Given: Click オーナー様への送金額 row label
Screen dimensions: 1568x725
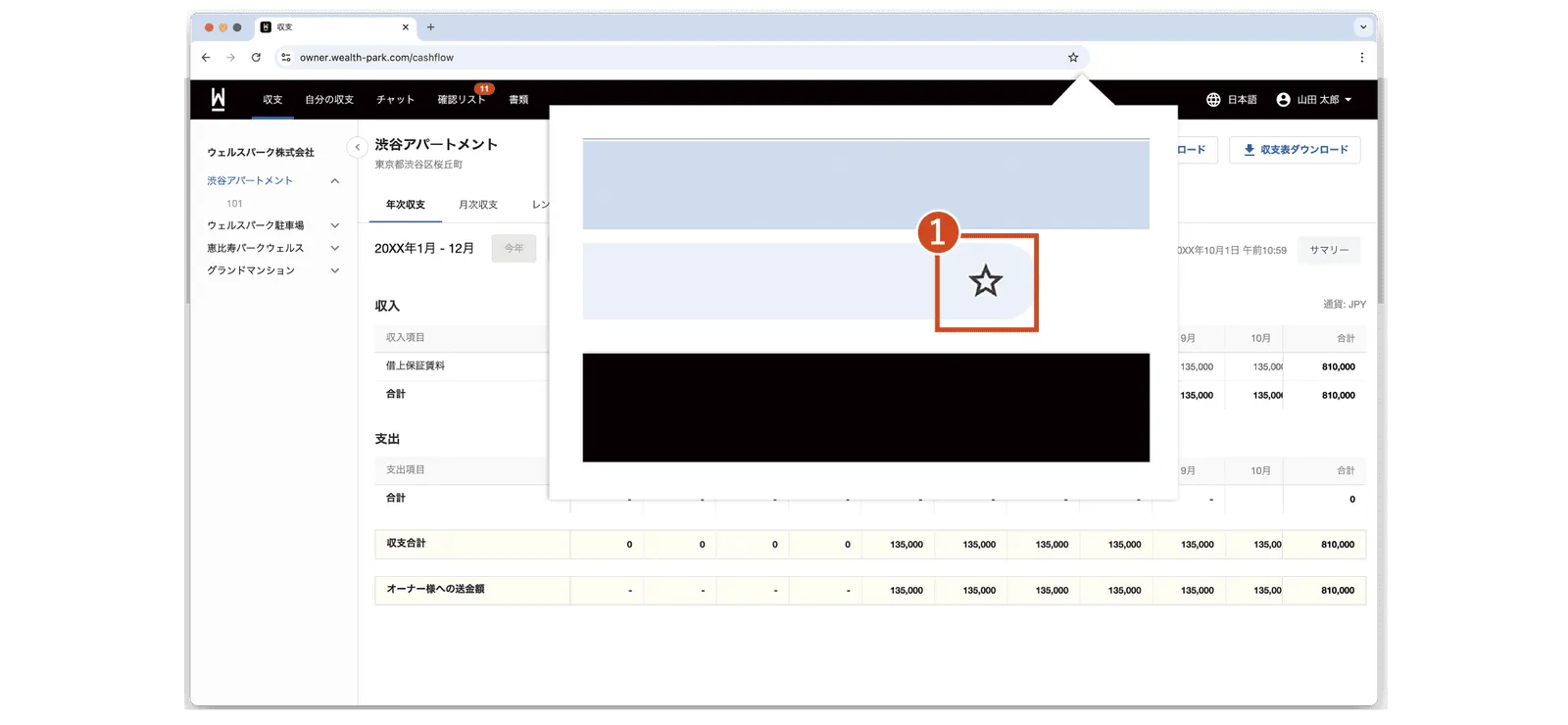Looking at the screenshot, I should [x=435, y=589].
